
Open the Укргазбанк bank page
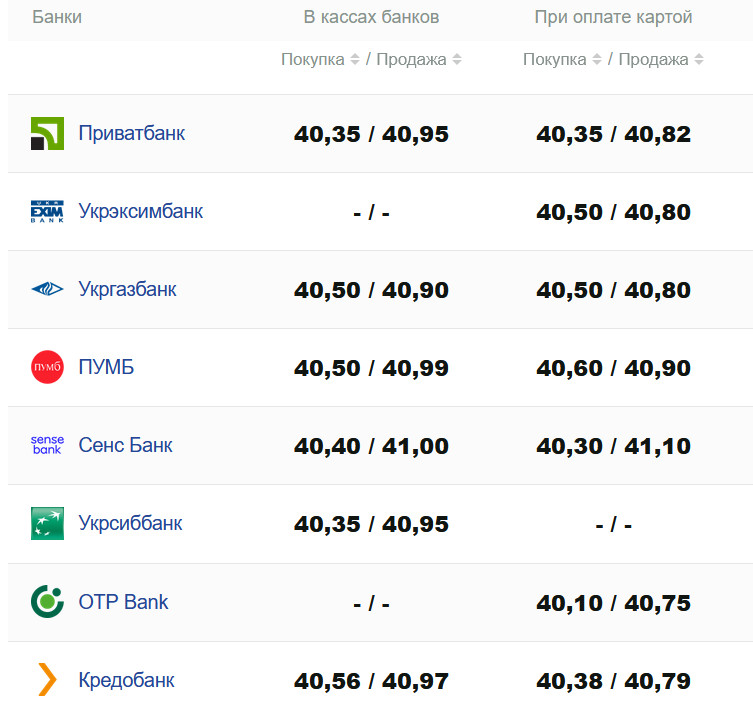pyautogui.click(x=127, y=289)
